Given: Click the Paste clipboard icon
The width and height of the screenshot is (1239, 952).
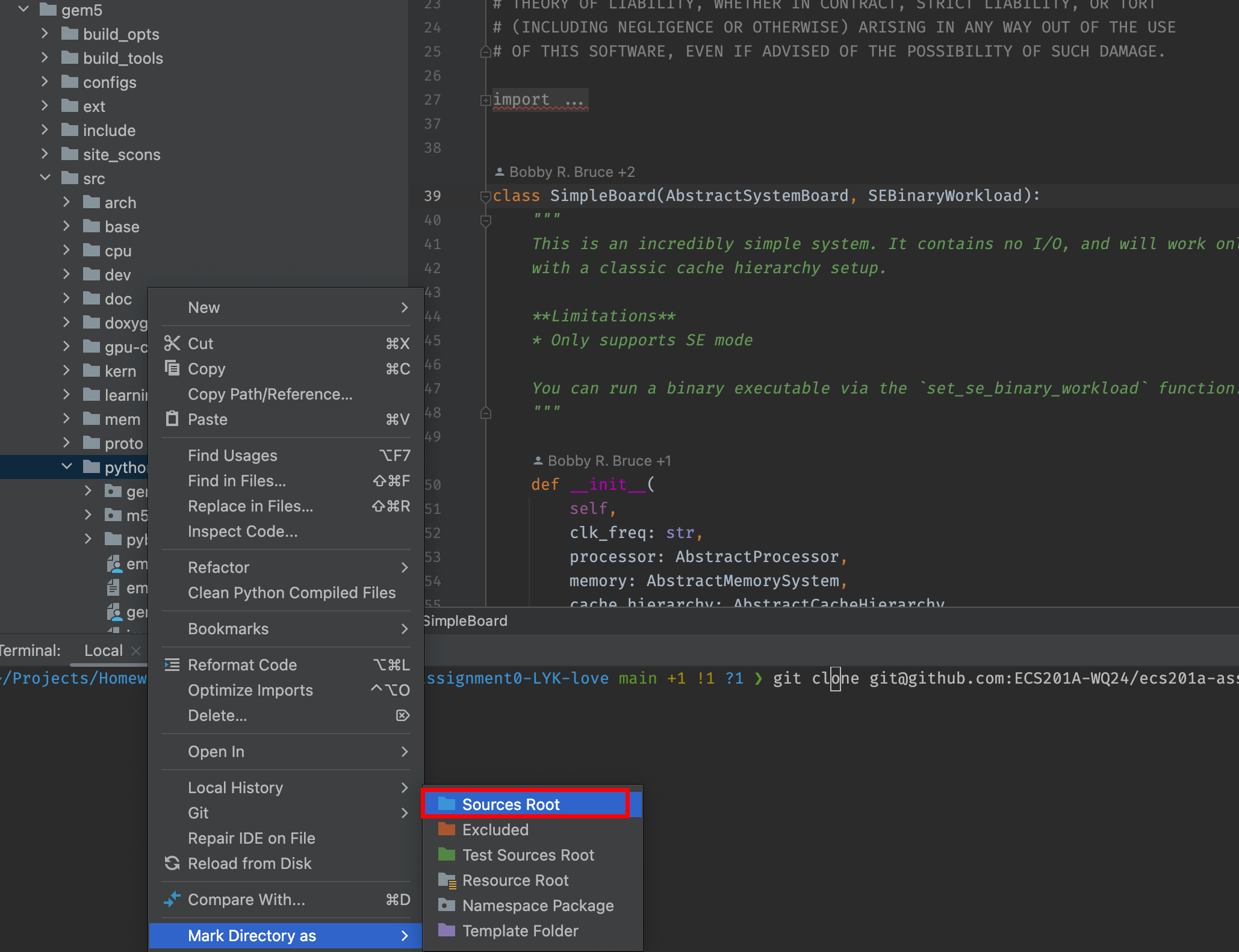Looking at the screenshot, I should pos(172,418).
